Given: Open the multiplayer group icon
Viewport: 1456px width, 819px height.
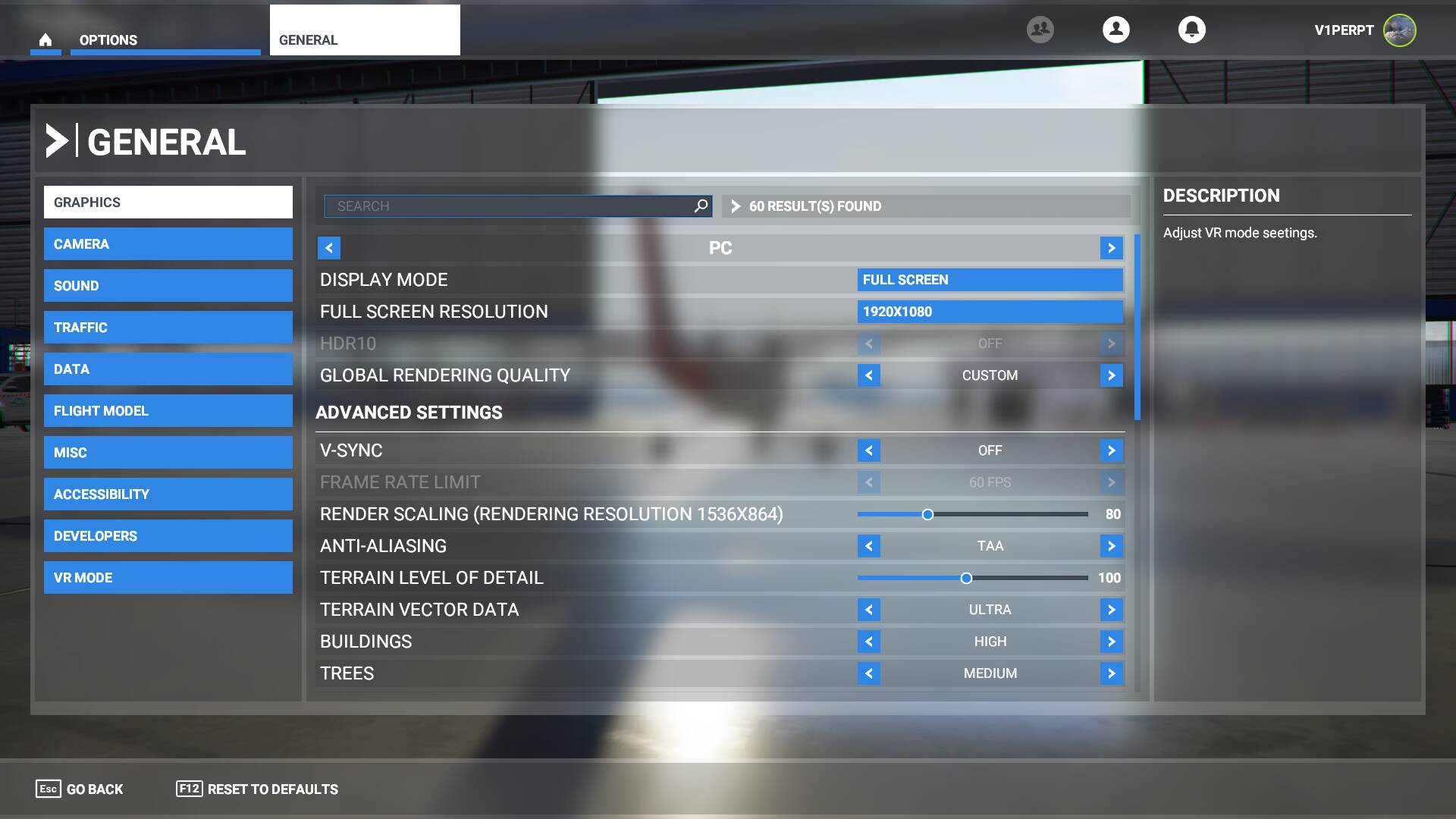Looking at the screenshot, I should tap(1040, 30).
